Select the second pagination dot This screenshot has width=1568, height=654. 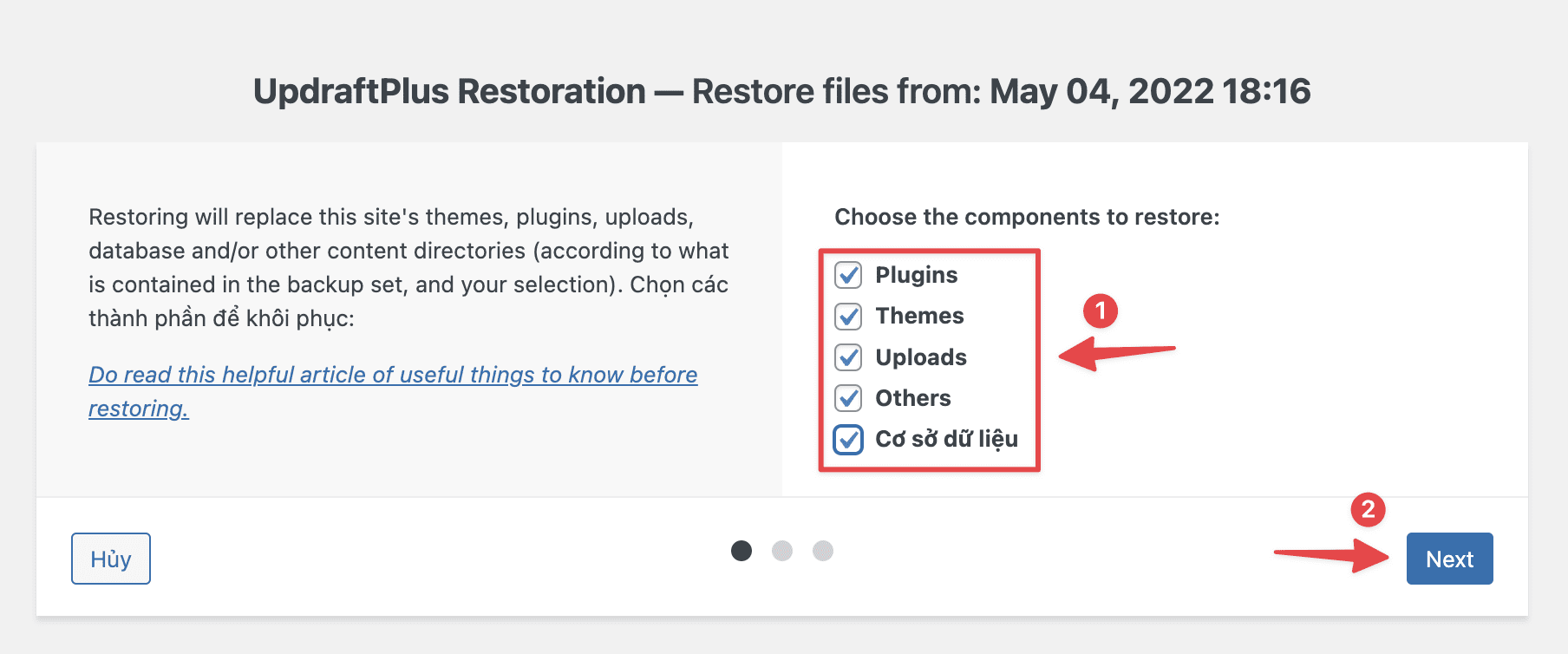pos(783,550)
